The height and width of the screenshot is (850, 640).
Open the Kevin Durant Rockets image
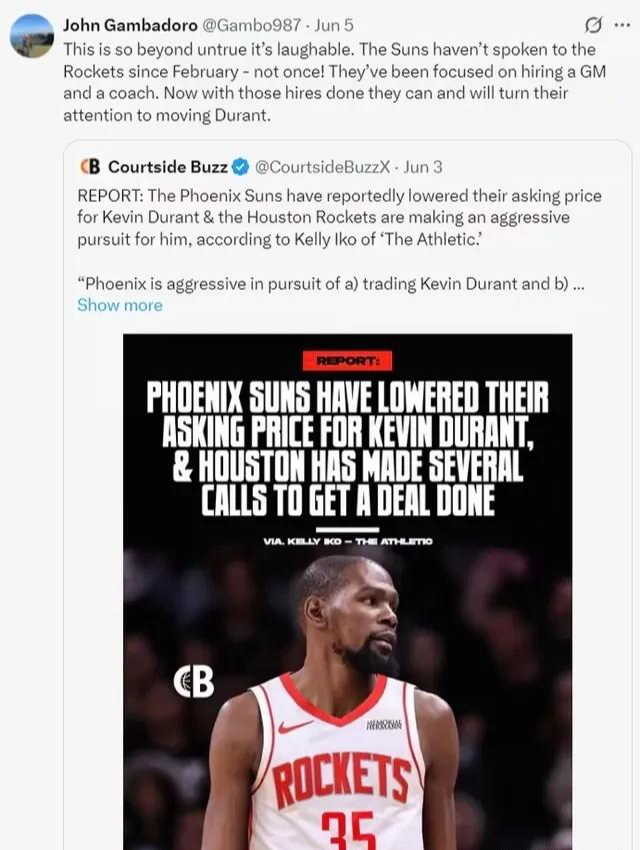[x=347, y=592]
